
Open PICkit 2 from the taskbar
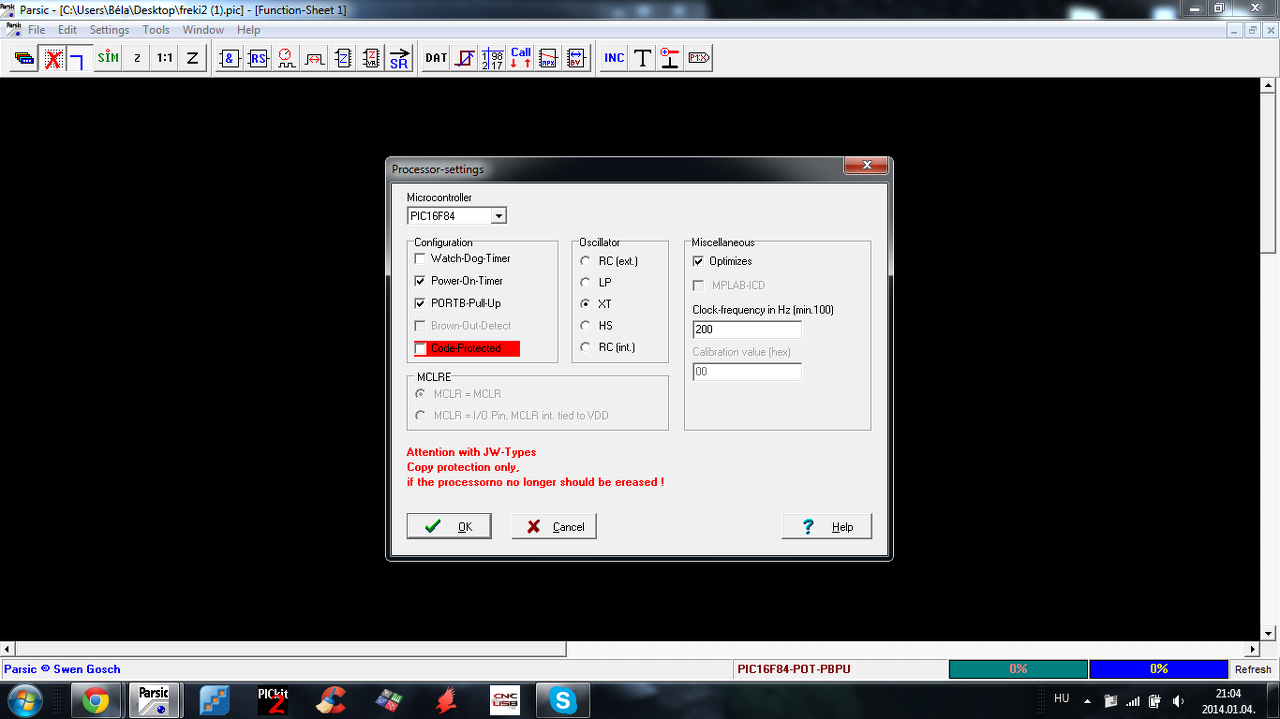272,700
